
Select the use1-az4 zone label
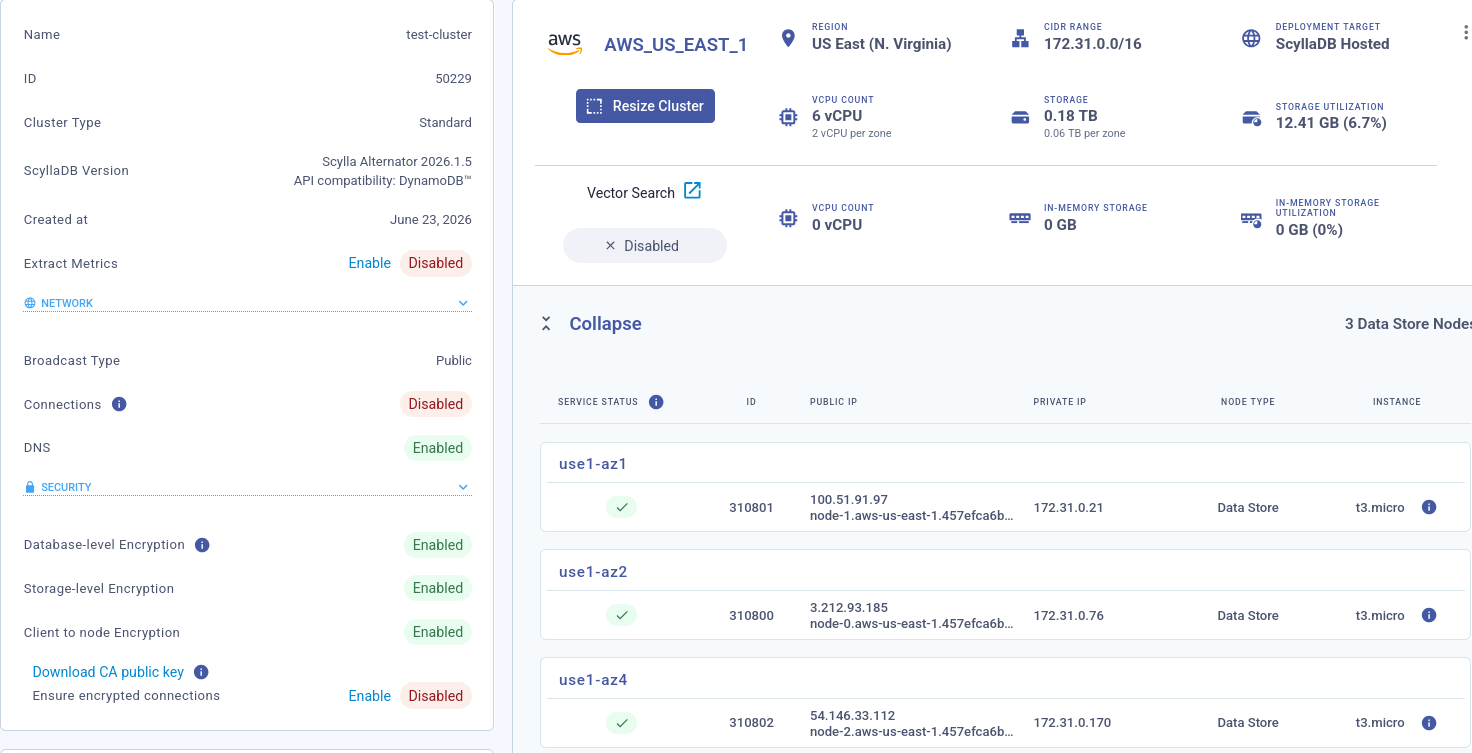(593, 680)
